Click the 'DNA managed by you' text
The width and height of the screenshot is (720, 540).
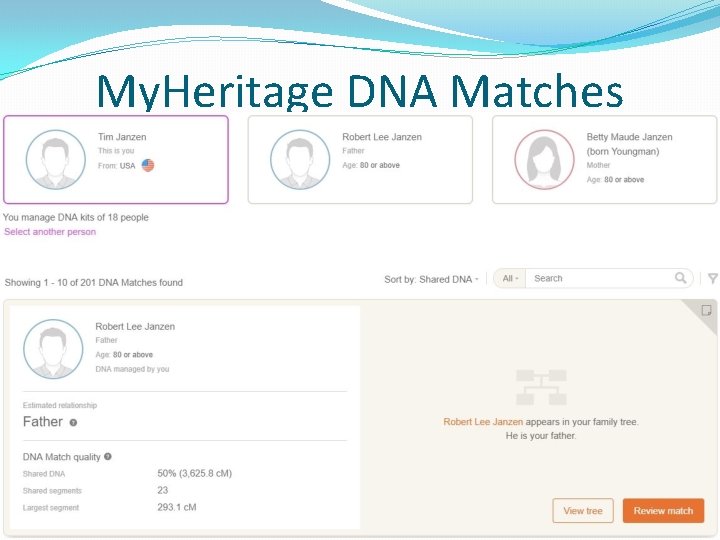(x=132, y=369)
